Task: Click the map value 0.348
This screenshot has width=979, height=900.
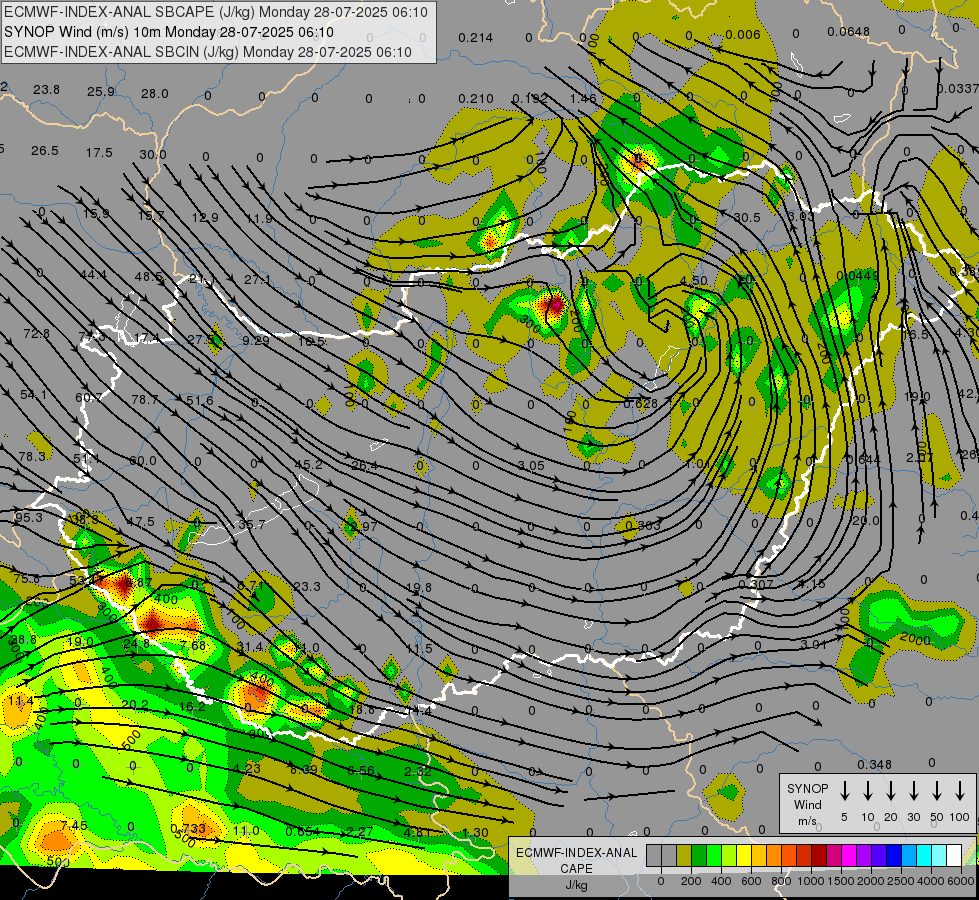Action: pos(874,764)
